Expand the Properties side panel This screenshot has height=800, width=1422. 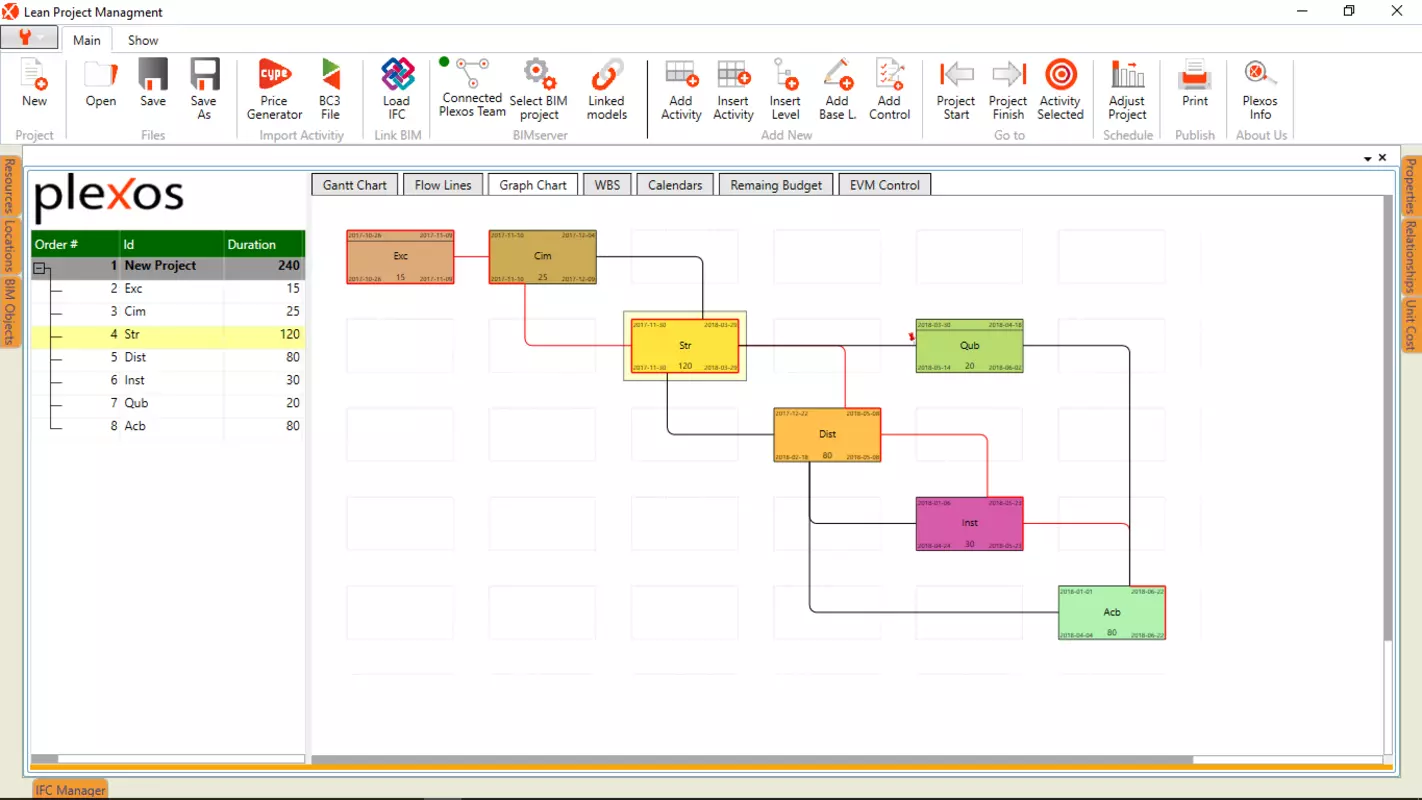point(1411,187)
